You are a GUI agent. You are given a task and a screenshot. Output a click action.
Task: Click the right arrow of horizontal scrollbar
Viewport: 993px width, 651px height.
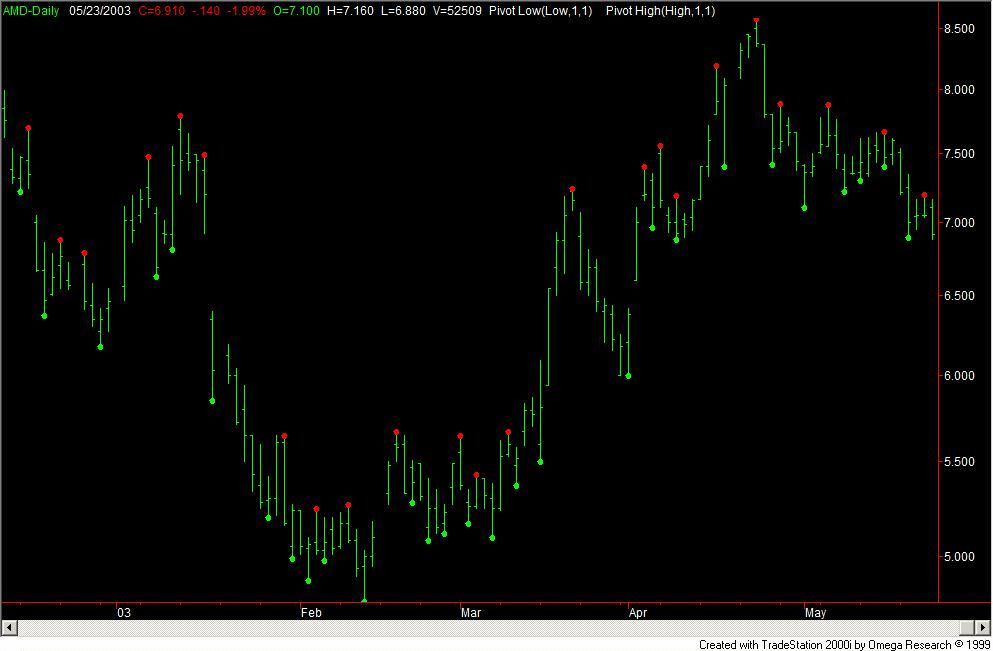point(984,628)
